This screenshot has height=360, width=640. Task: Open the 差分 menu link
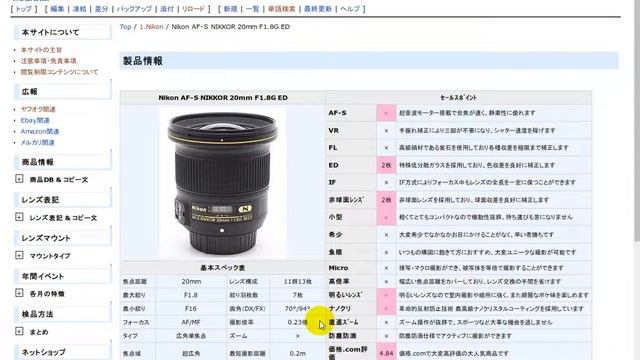tap(101, 9)
